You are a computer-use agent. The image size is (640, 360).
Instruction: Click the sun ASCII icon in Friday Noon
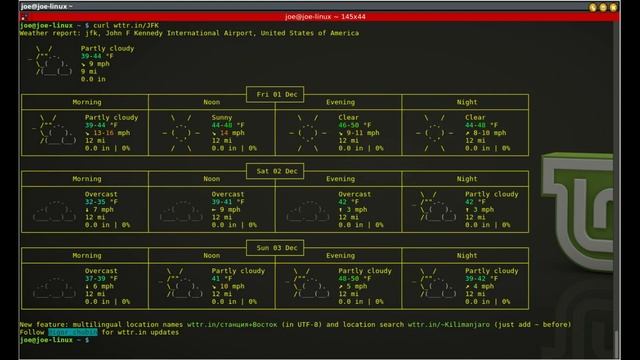pyautogui.click(x=181, y=133)
